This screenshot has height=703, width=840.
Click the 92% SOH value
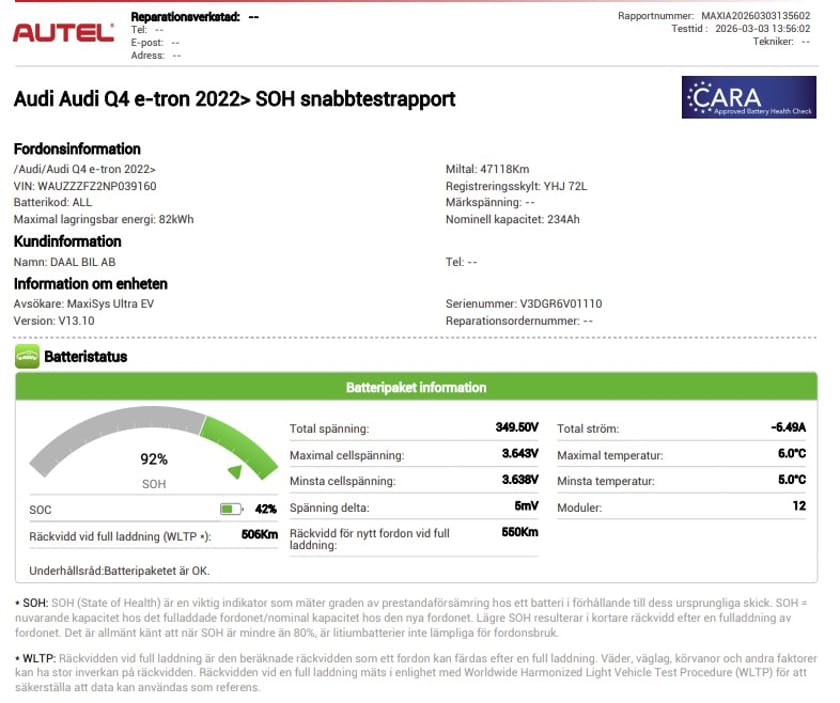point(154,459)
